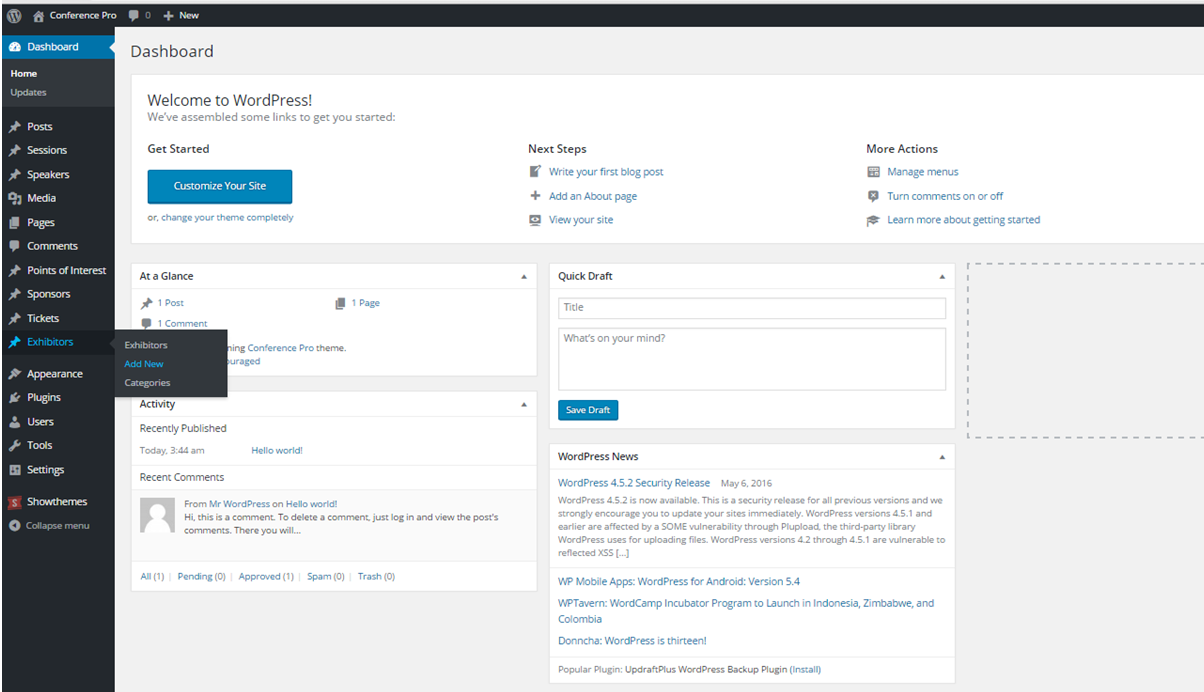This screenshot has width=1204, height=692.
Task: Open the Add an About page link
Action: (x=593, y=196)
